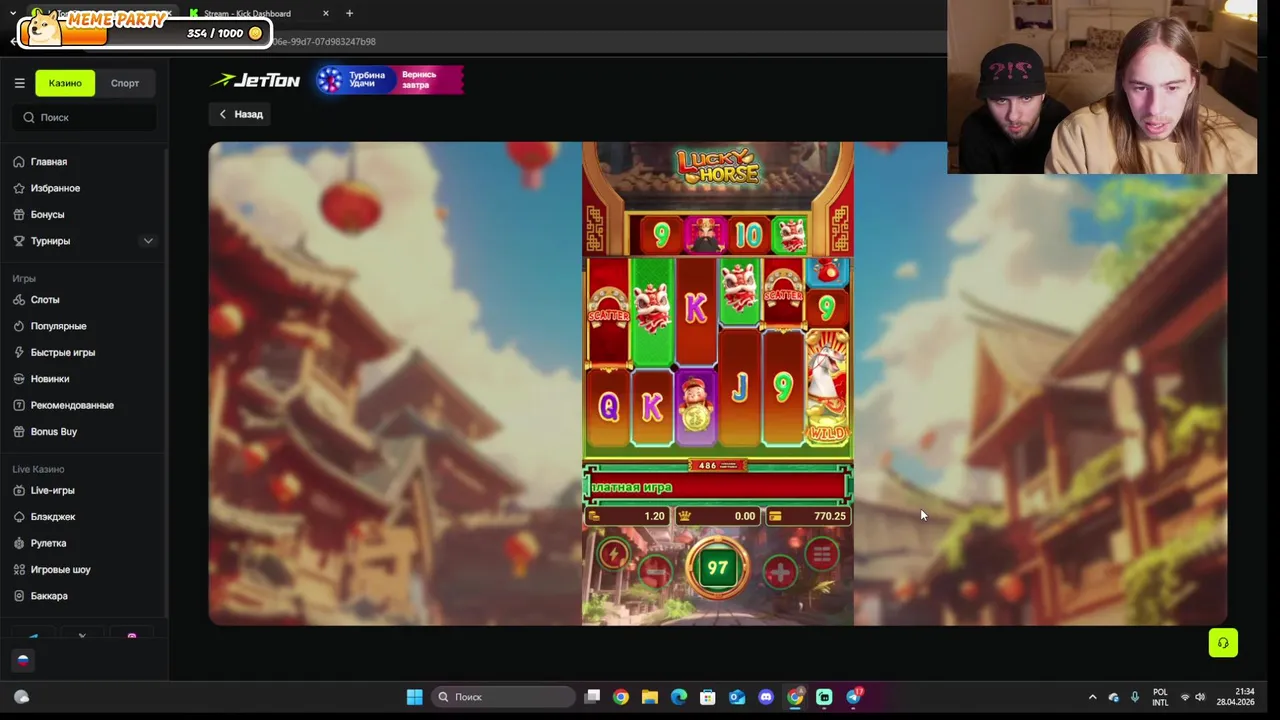Click the bet amount 1.20 field
Screen dimensions: 1280x720
click(628, 516)
